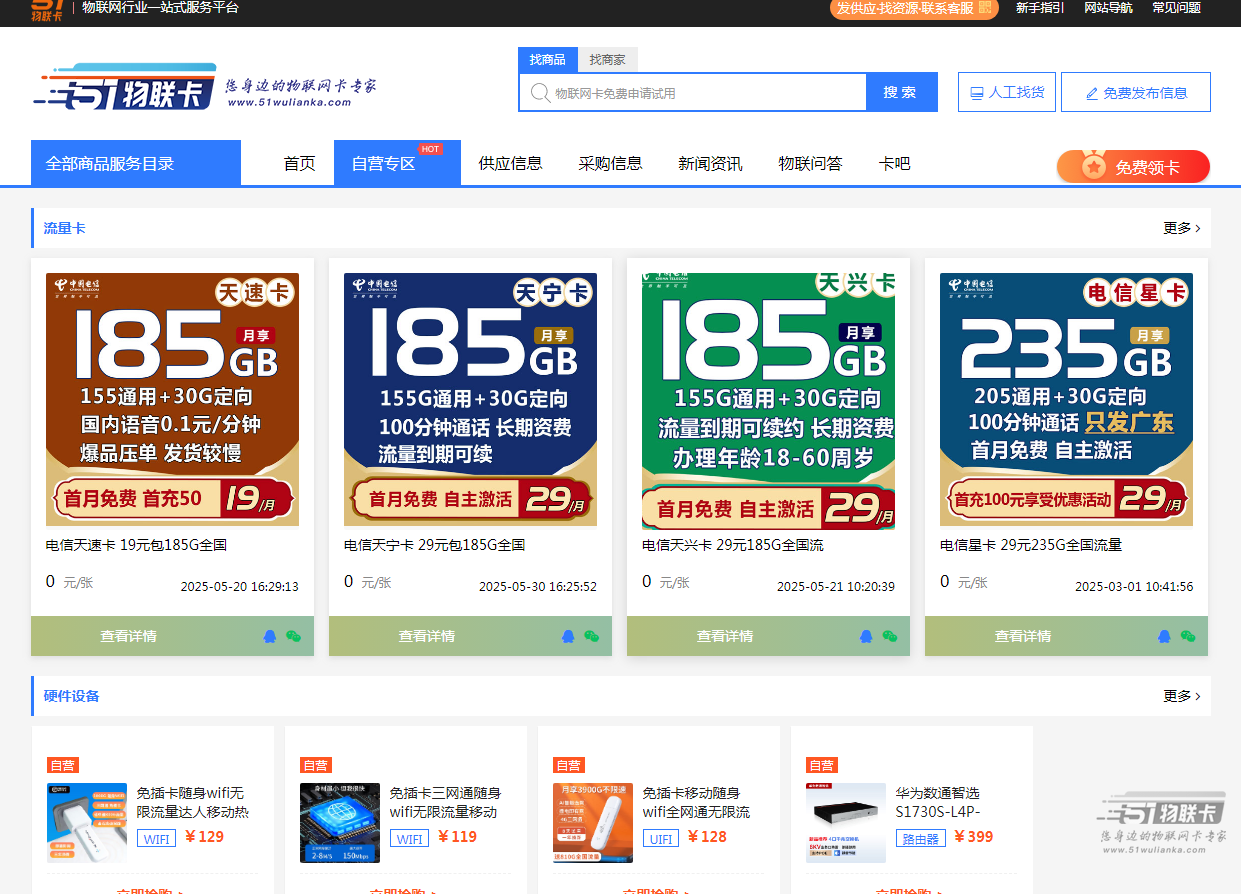This screenshot has width=1241, height=894.
Task: Open thumbnail of 免插卡三网通随身wifi product
Action: (340, 823)
